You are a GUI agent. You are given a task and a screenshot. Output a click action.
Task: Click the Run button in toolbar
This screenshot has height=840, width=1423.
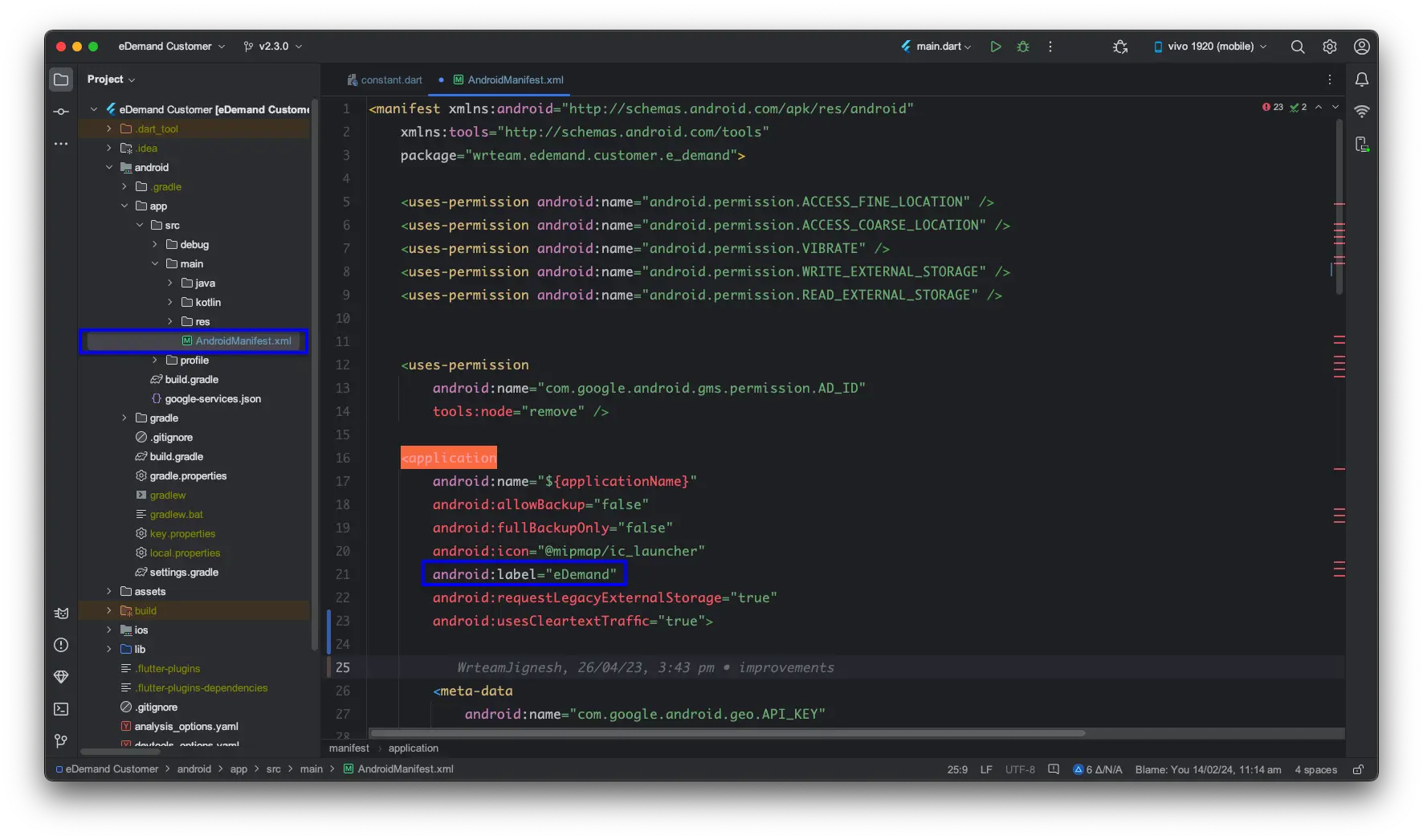coord(996,47)
